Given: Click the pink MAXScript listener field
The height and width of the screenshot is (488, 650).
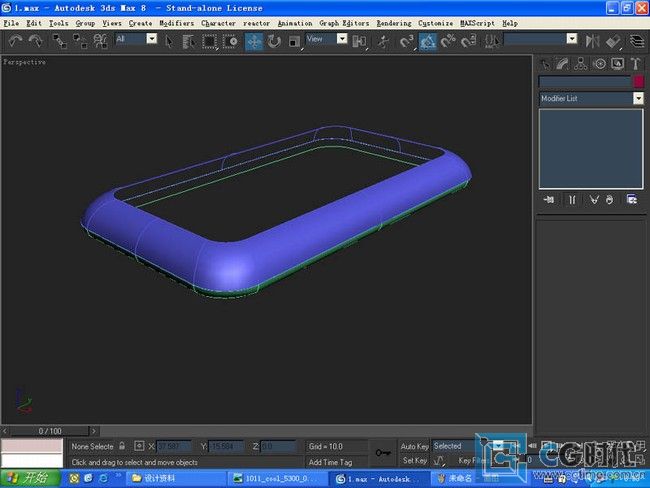Looking at the screenshot, I should coord(32,446).
